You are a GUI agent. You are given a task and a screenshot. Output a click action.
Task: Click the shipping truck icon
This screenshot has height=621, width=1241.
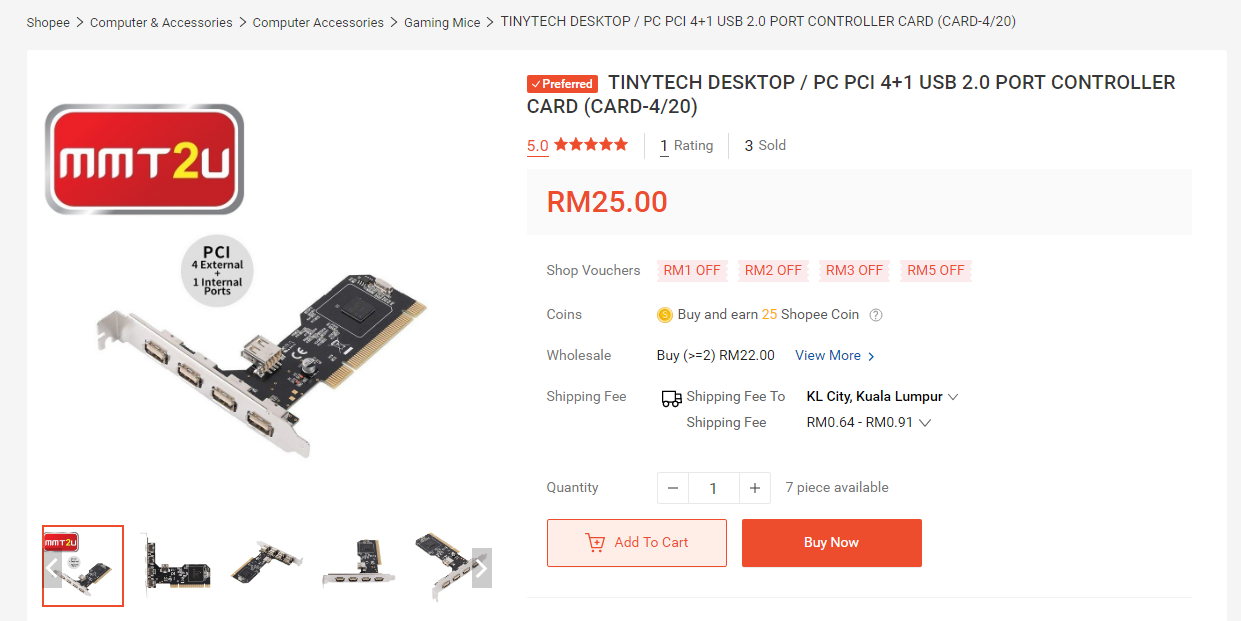coord(671,398)
